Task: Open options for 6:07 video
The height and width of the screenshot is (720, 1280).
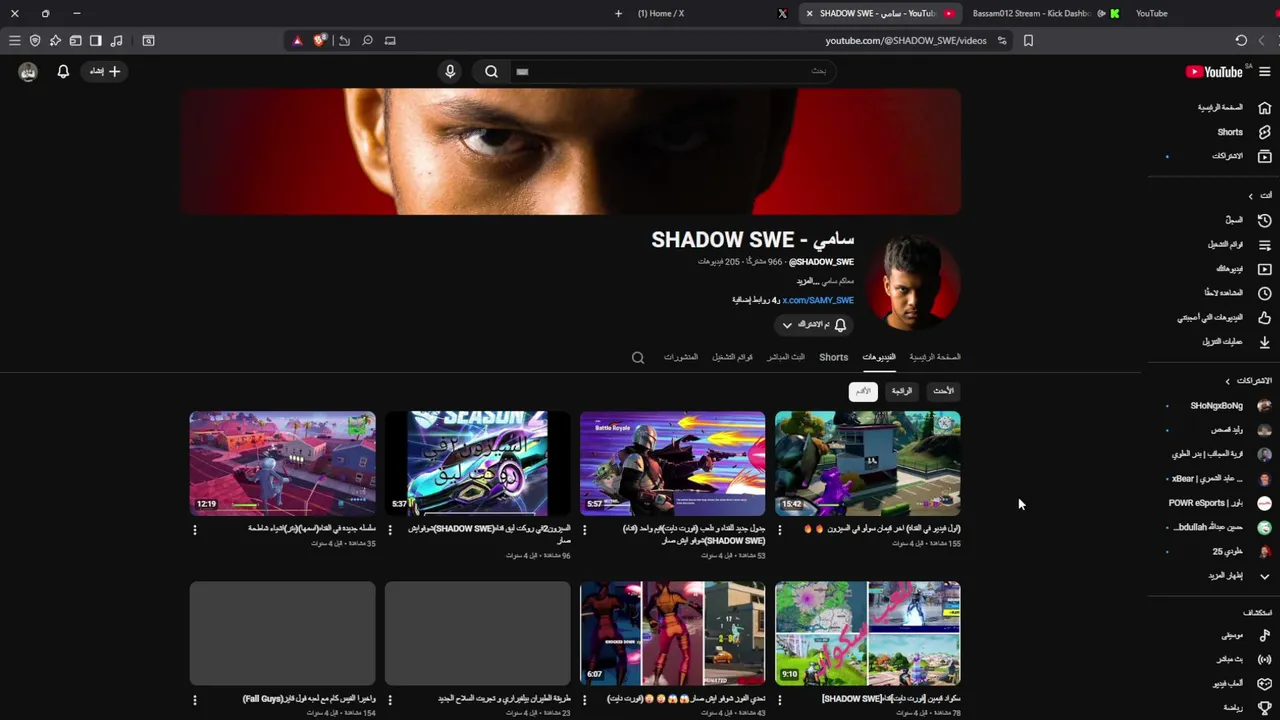Action: pyautogui.click(x=585, y=700)
